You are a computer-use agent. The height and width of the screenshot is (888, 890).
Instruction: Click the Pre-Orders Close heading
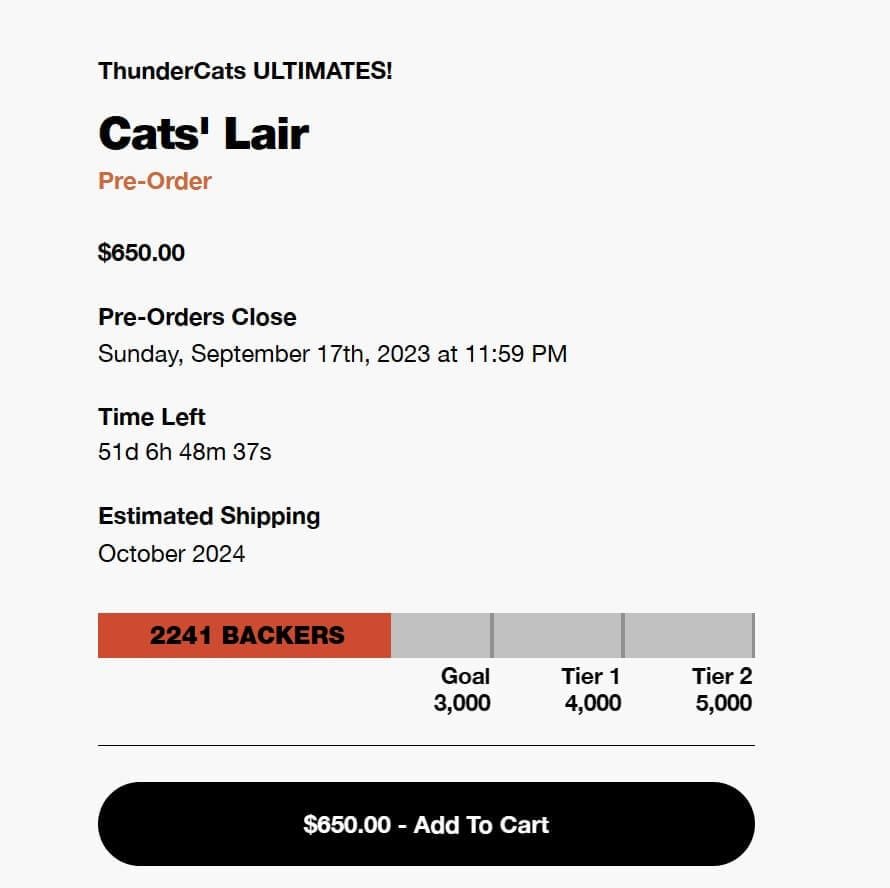[x=196, y=317]
